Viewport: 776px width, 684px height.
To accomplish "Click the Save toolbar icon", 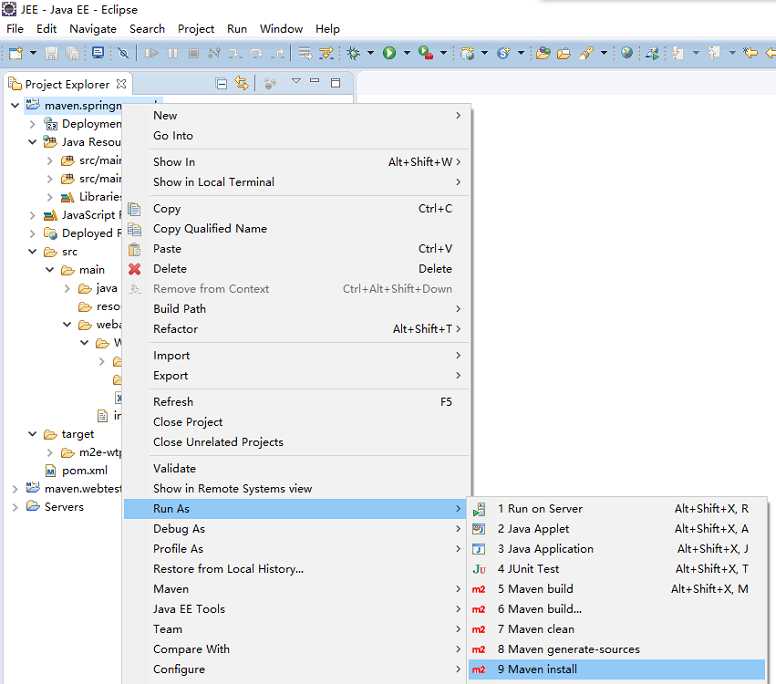I will coord(51,53).
